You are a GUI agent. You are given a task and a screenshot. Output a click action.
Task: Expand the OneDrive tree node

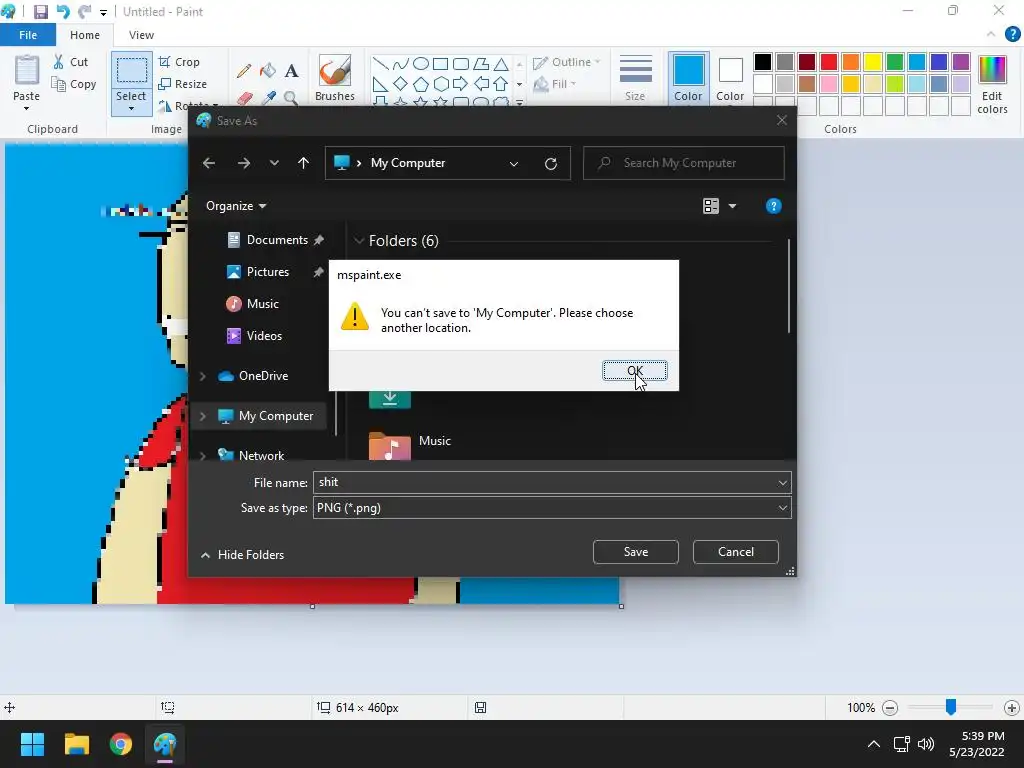(x=202, y=376)
